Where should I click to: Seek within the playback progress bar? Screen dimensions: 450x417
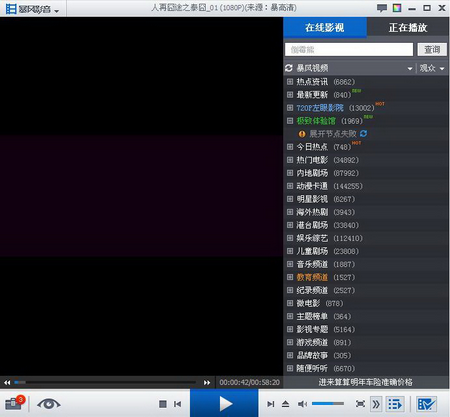[x=105, y=382]
